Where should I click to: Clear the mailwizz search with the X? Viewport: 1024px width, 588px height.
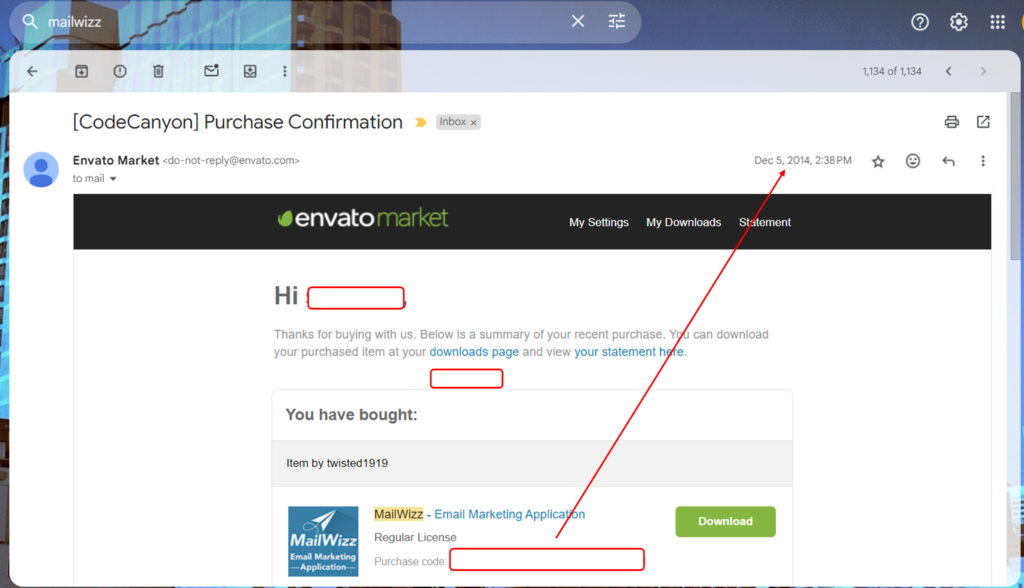578,22
